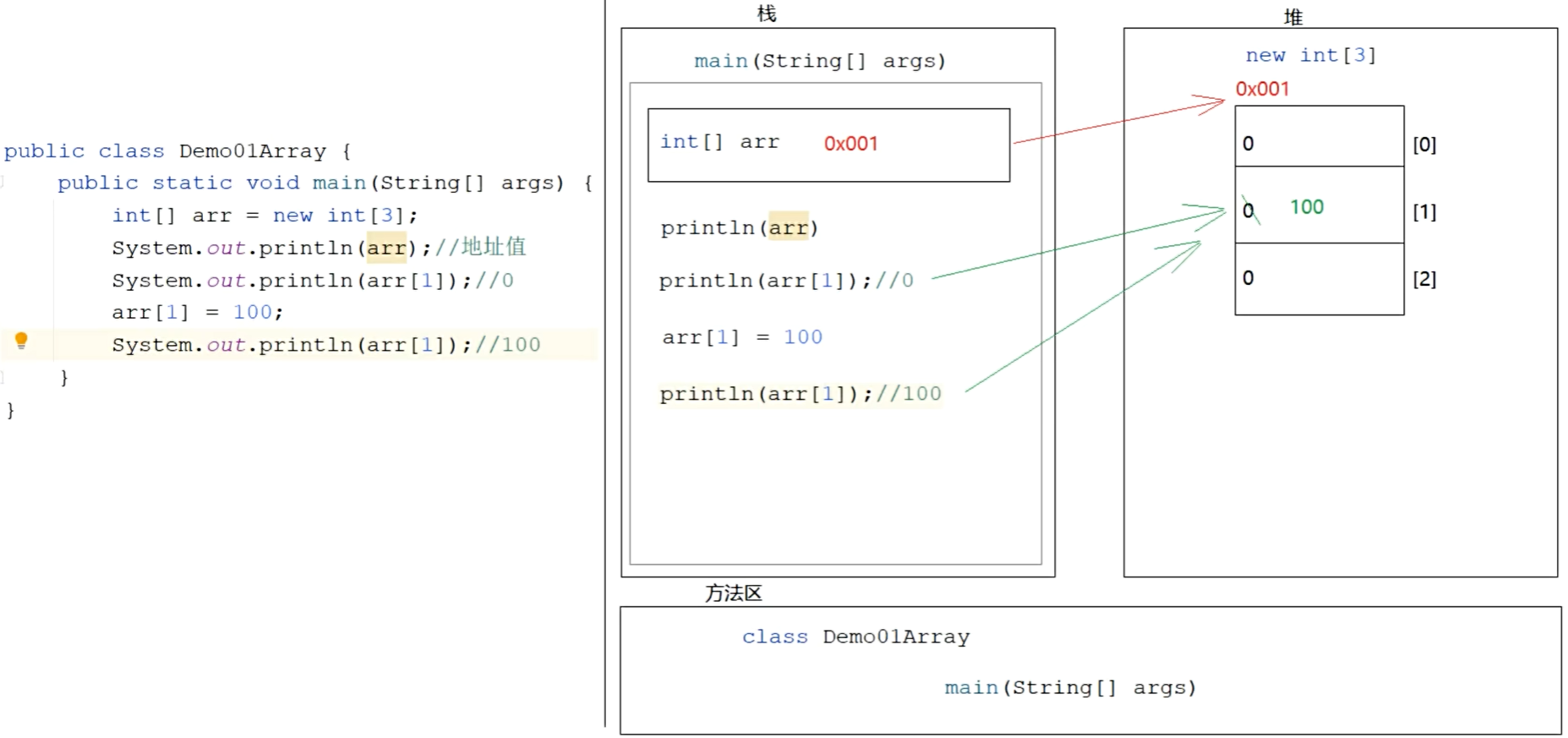The height and width of the screenshot is (738, 1568).
Task: Click the '堆' heap title label
Action: tap(1292, 17)
